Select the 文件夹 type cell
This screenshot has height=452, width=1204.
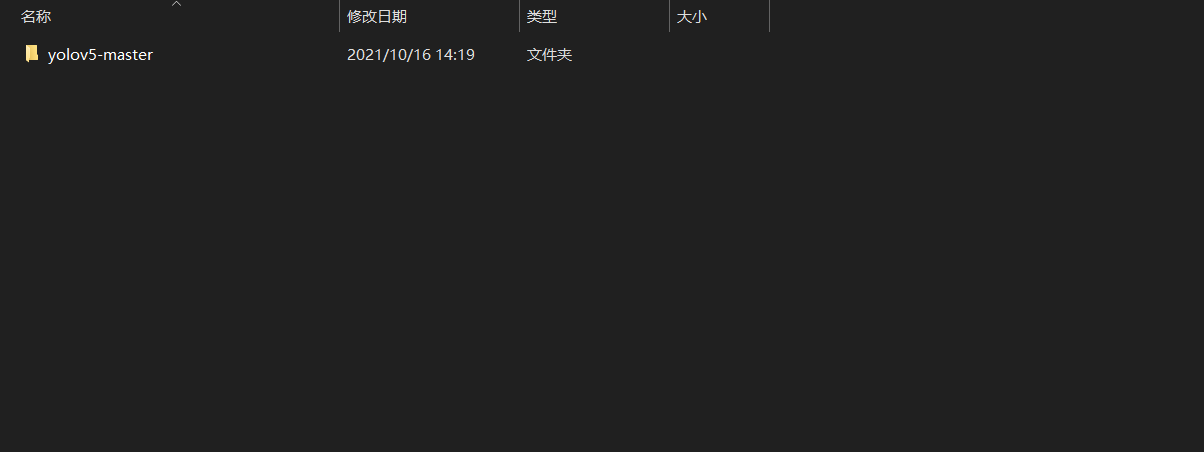coord(549,55)
